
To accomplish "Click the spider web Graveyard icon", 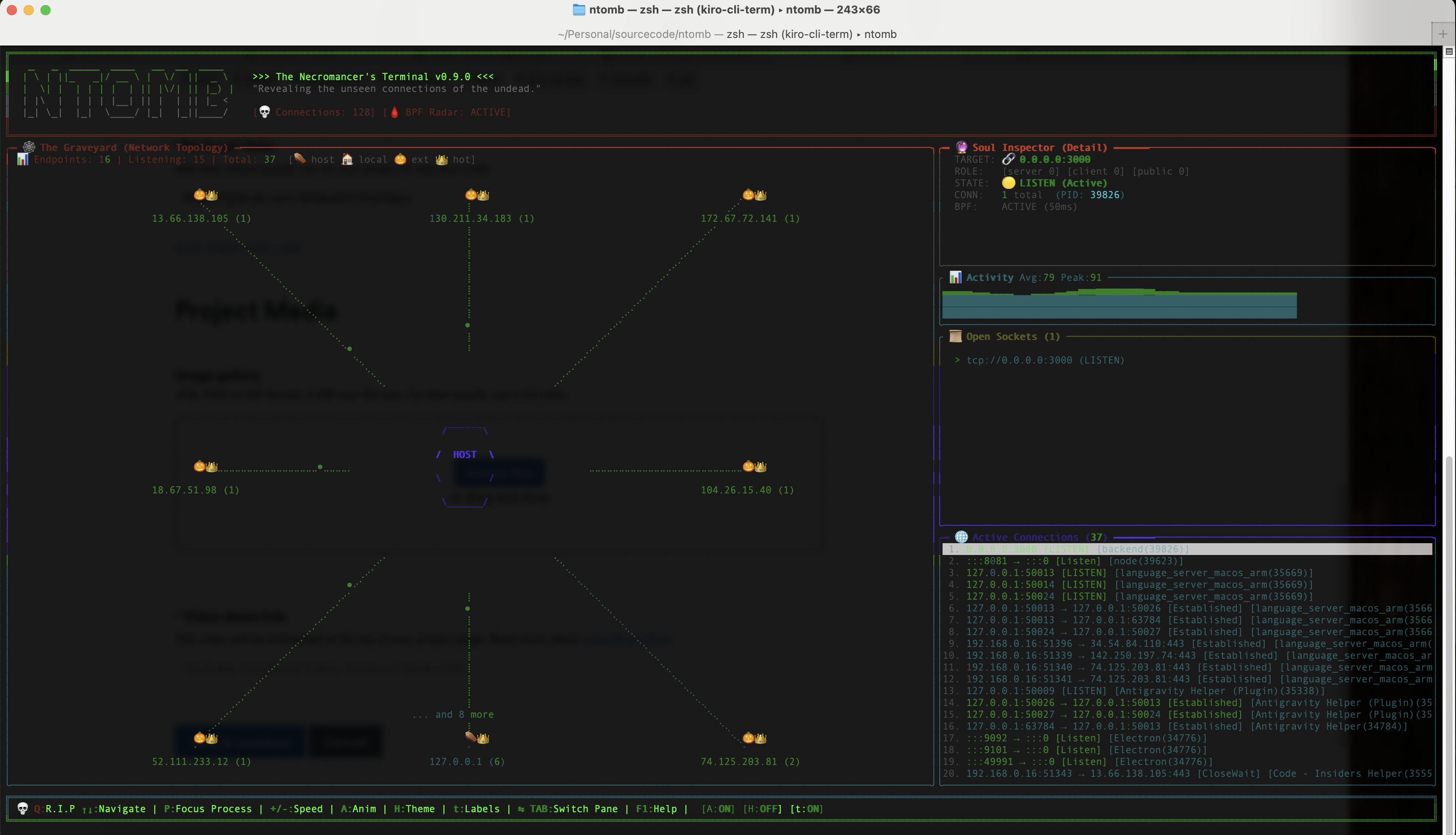I will pyautogui.click(x=29, y=147).
